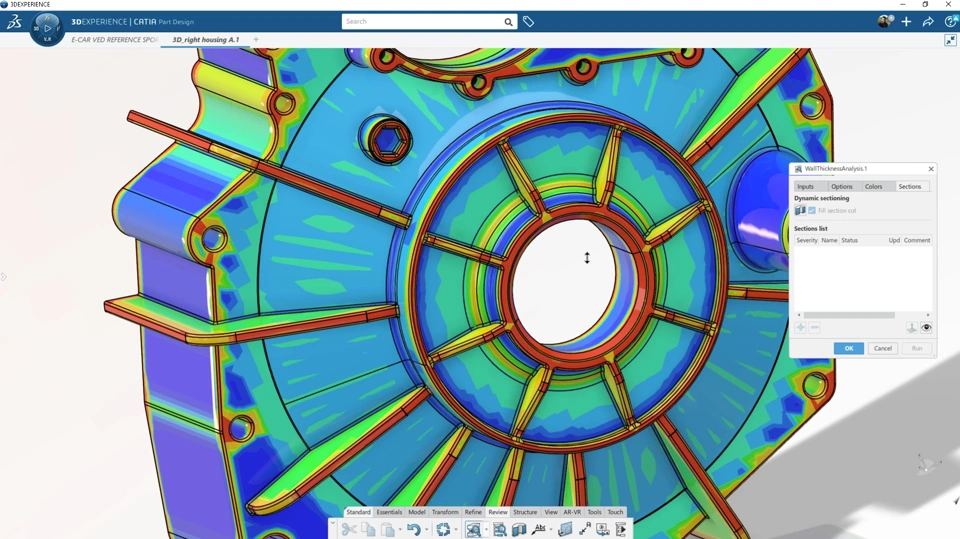Open the tags icon beside search
Screen dimensions: 960x539
[528, 22]
